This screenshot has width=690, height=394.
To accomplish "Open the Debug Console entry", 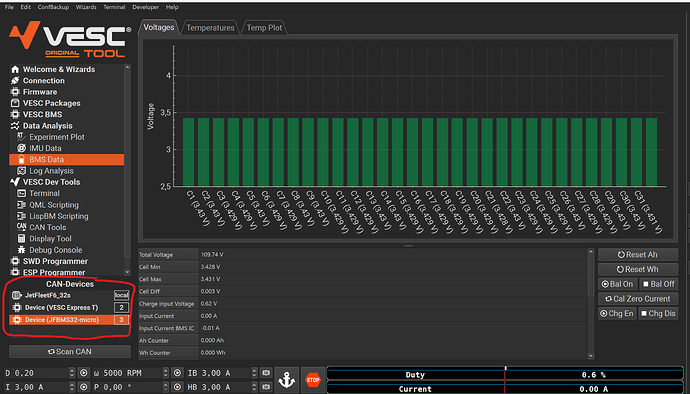I will click(55, 250).
